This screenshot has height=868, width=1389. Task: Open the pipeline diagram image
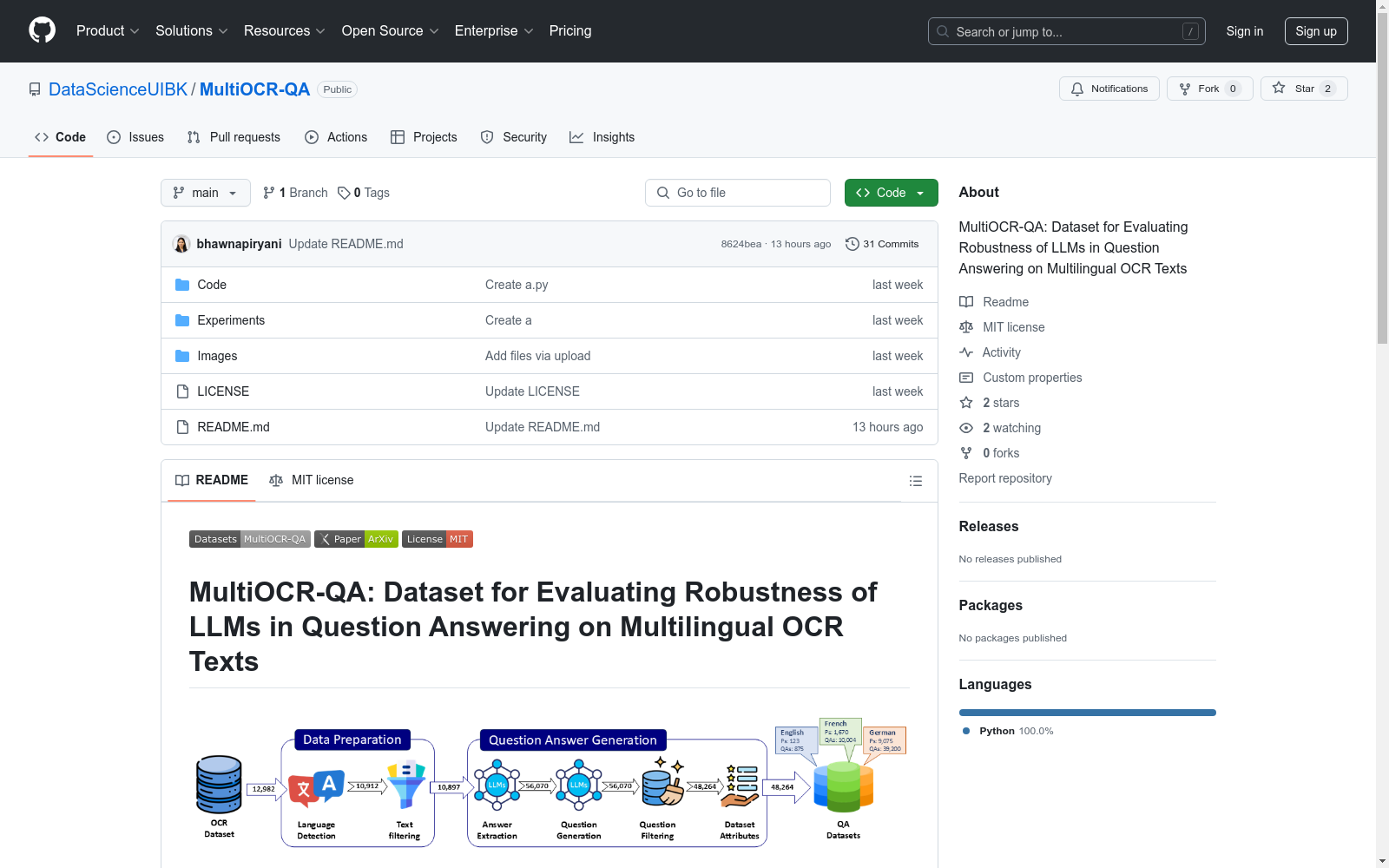click(550, 782)
